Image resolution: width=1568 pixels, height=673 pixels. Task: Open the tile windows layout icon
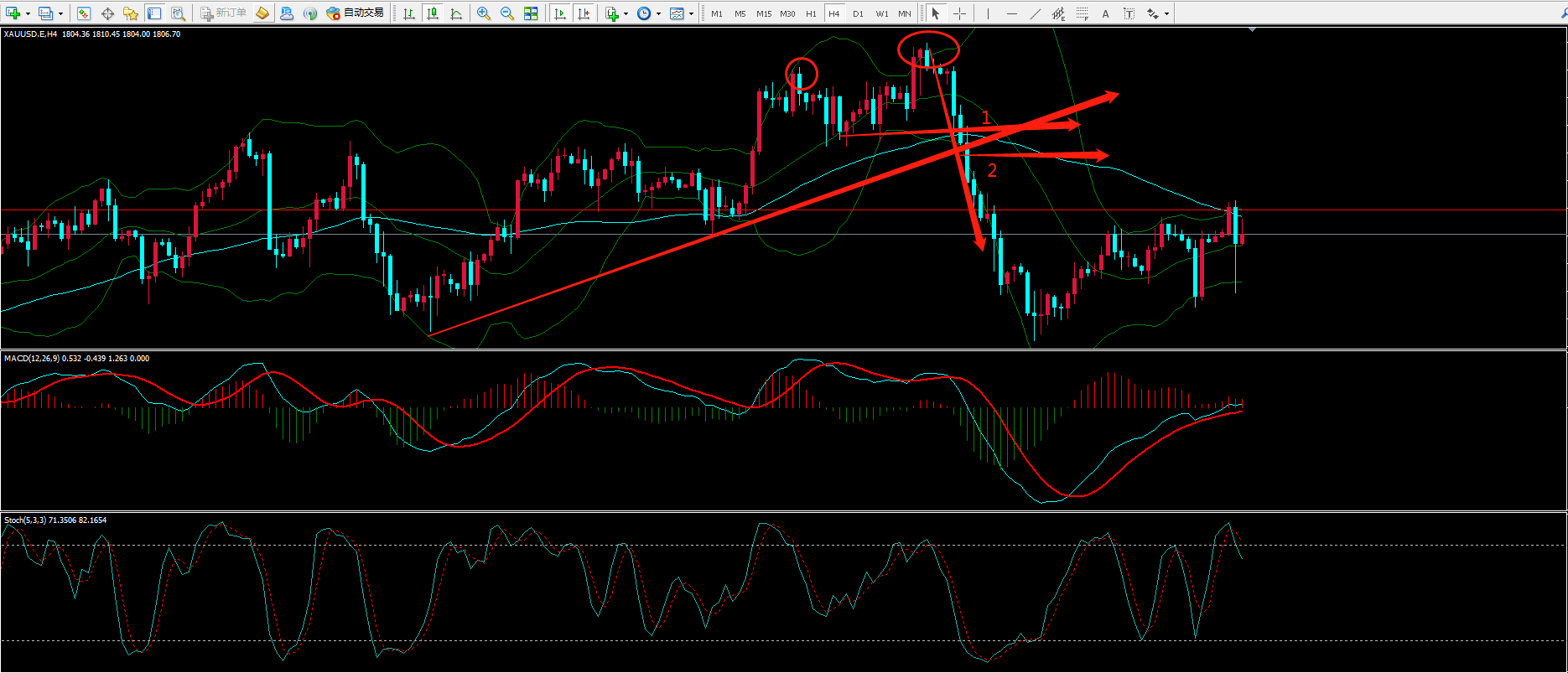[x=531, y=13]
